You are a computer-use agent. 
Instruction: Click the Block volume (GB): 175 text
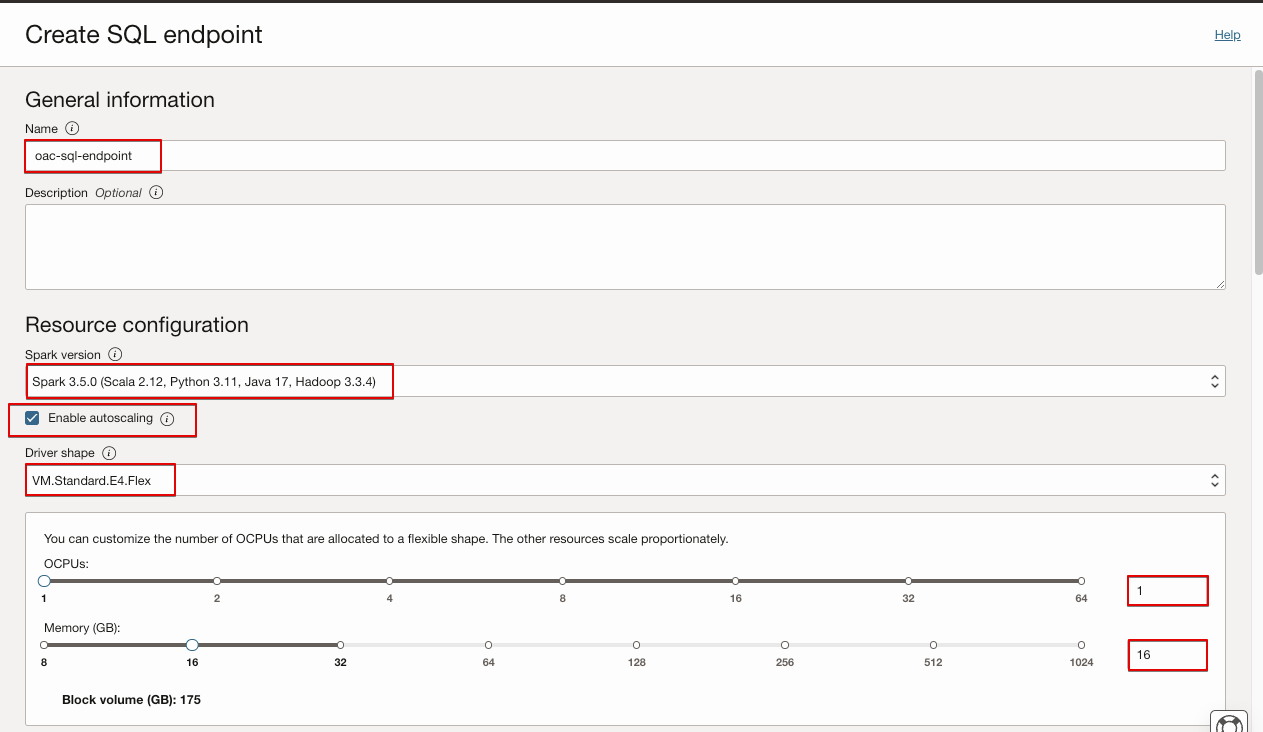pos(131,700)
